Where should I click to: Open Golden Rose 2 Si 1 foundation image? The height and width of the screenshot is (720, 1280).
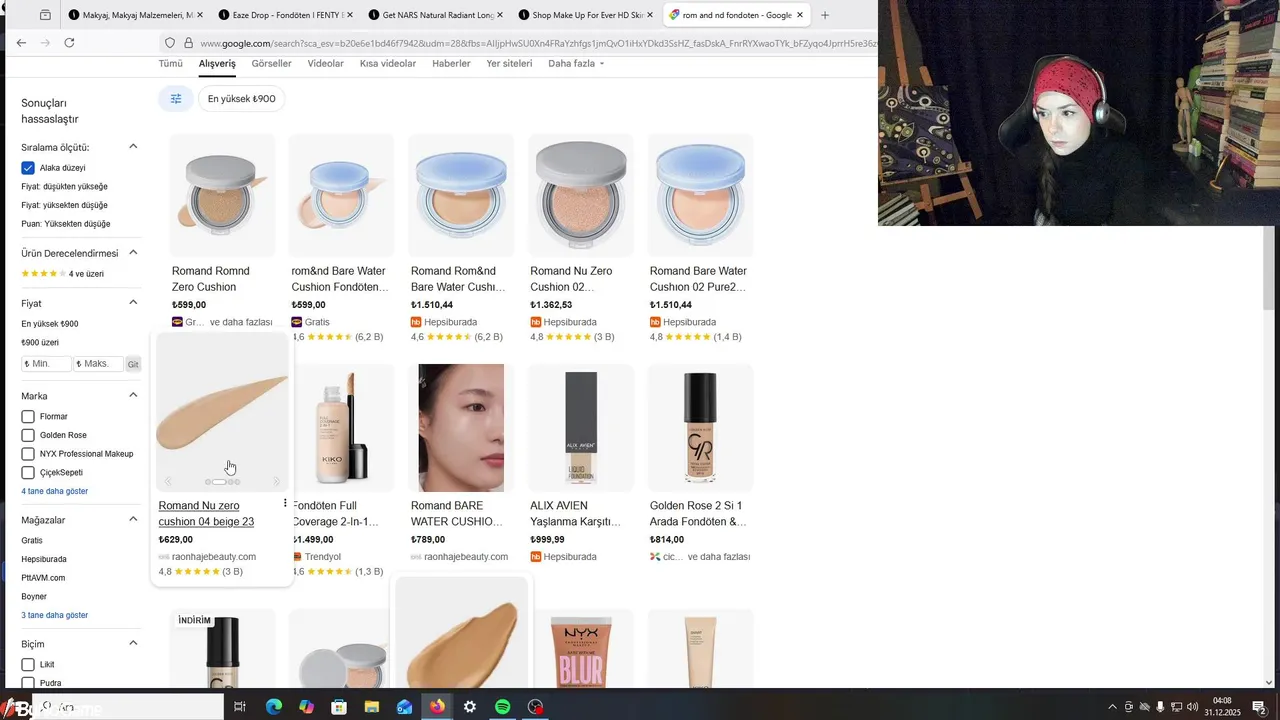pyautogui.click(x=700, y=428)
